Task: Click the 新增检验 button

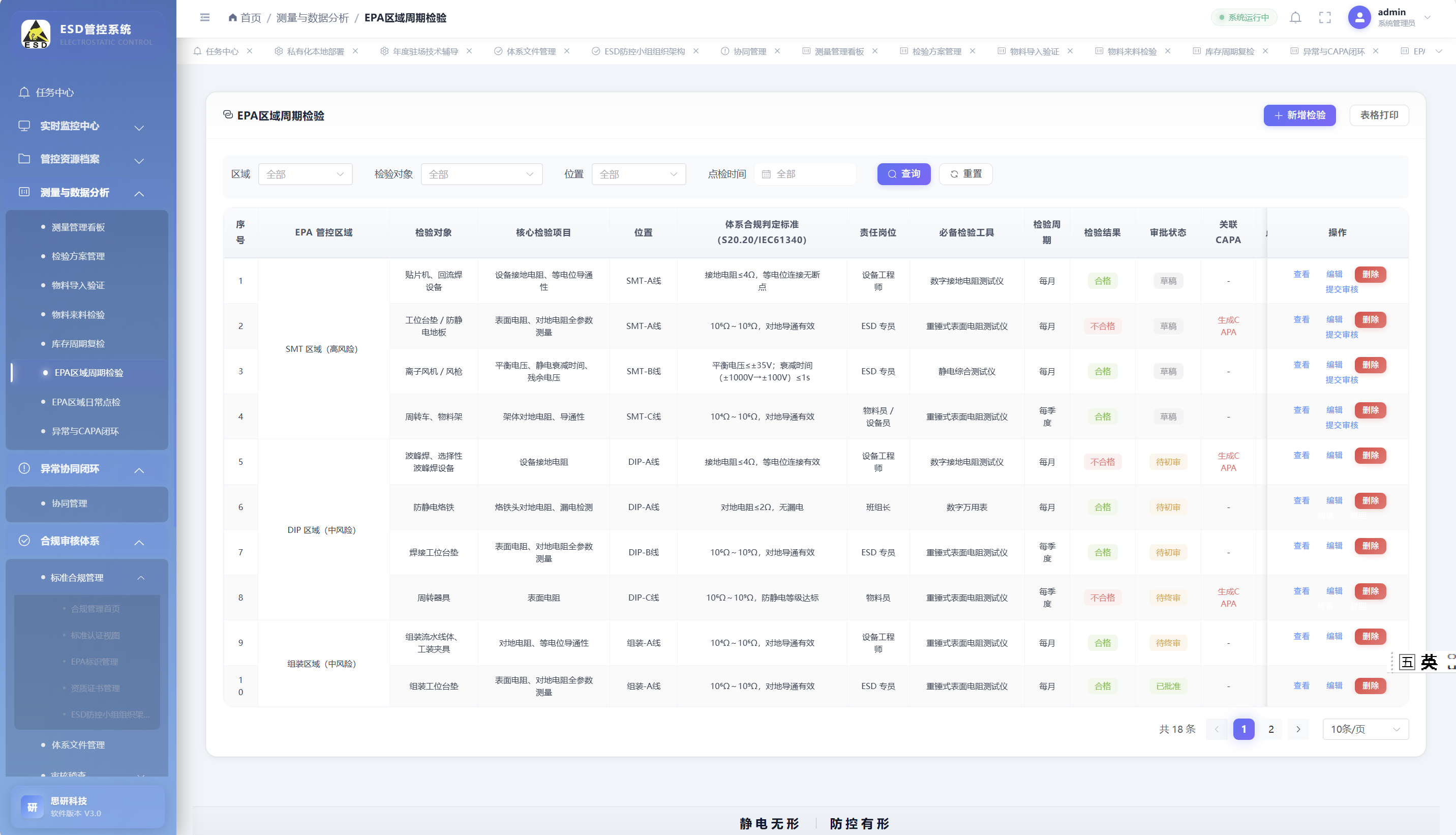Action: pos(1299,115)
